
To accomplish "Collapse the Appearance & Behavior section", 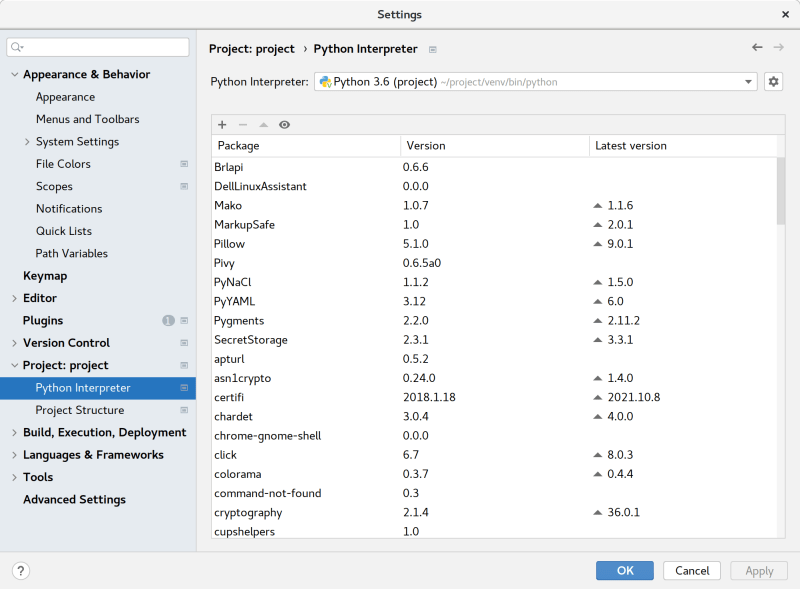I will 12,74.
